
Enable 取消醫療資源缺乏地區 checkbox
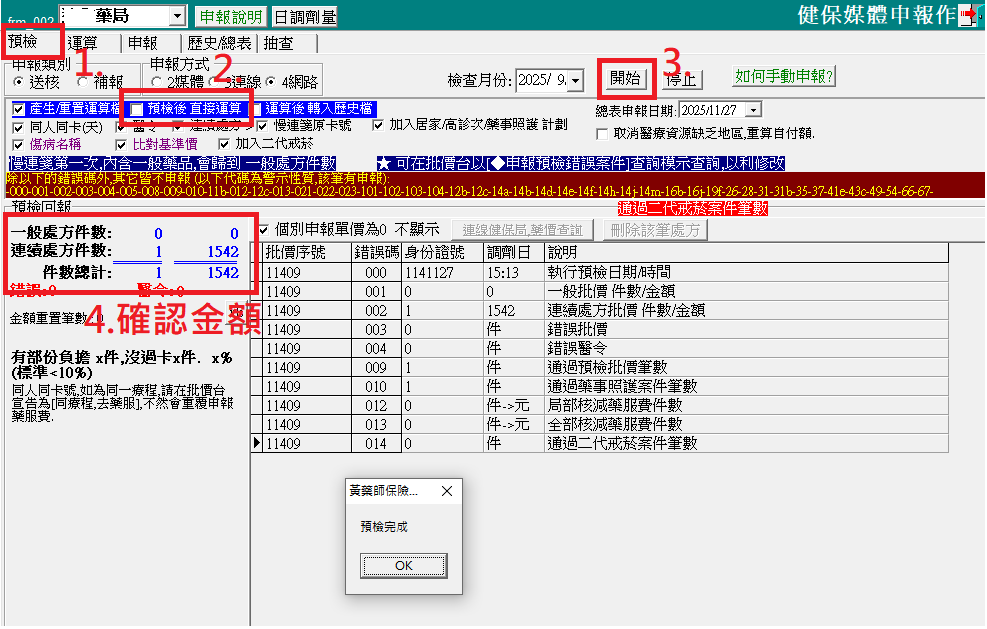point(602,133)
